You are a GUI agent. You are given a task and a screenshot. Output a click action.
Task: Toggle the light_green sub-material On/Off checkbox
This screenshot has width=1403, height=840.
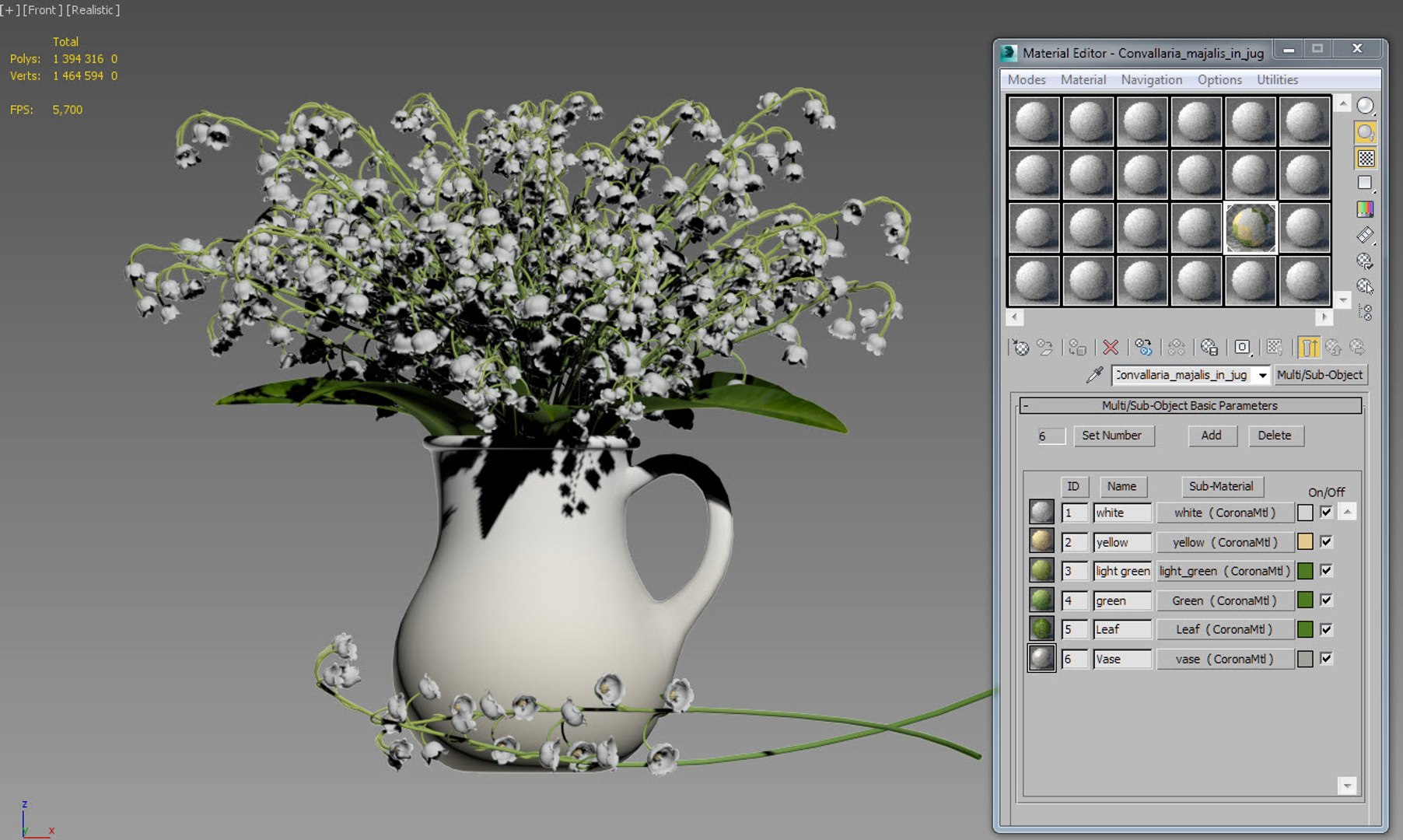(1327, 570)
